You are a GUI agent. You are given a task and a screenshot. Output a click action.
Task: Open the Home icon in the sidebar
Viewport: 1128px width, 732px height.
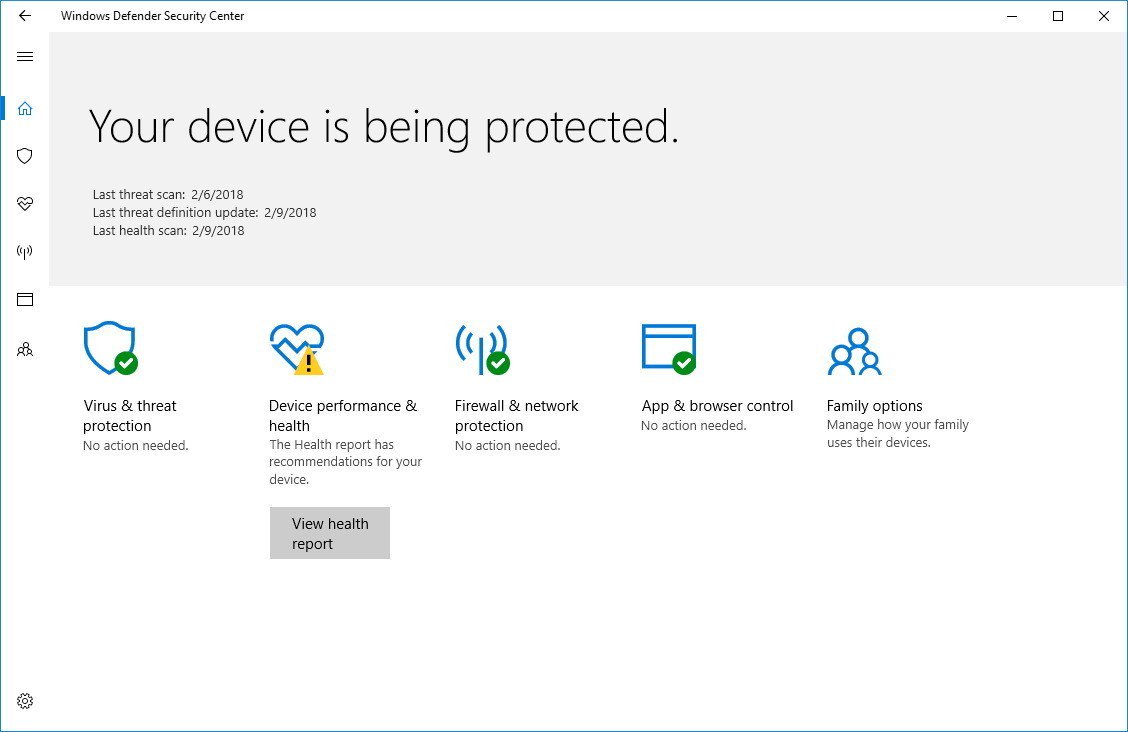point(24,108)
